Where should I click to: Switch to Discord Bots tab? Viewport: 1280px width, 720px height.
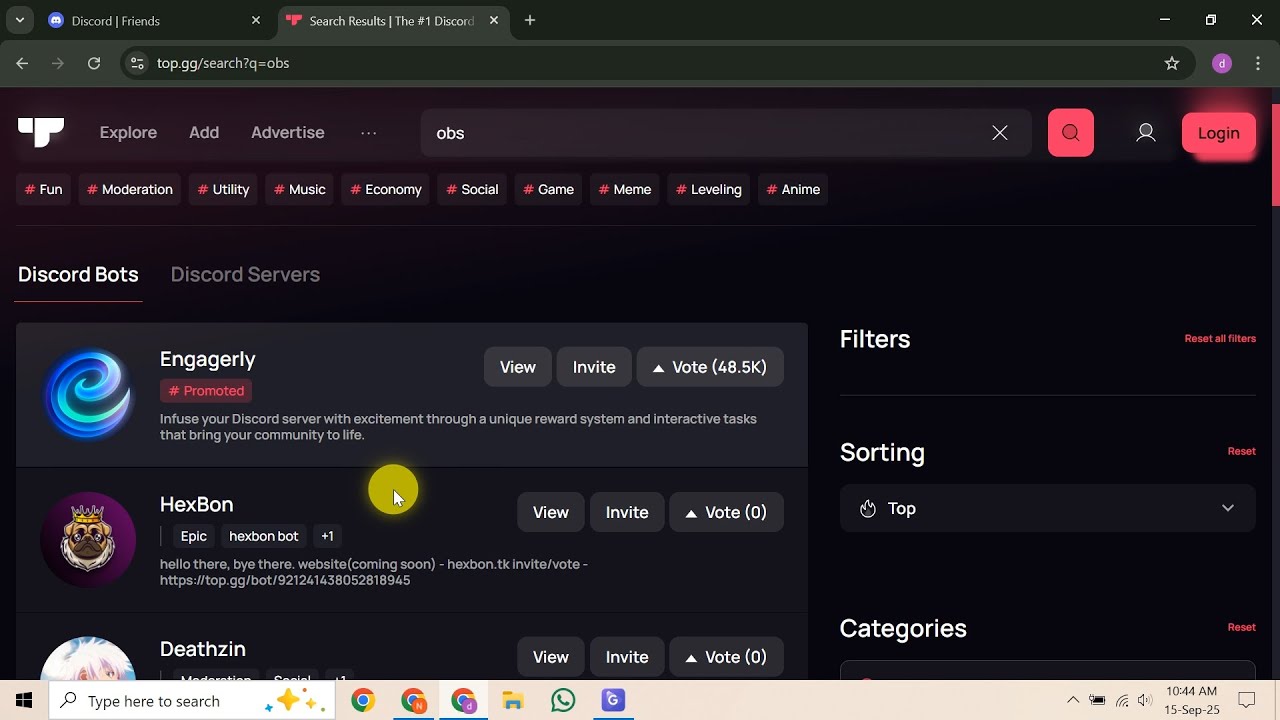(78, 274)
